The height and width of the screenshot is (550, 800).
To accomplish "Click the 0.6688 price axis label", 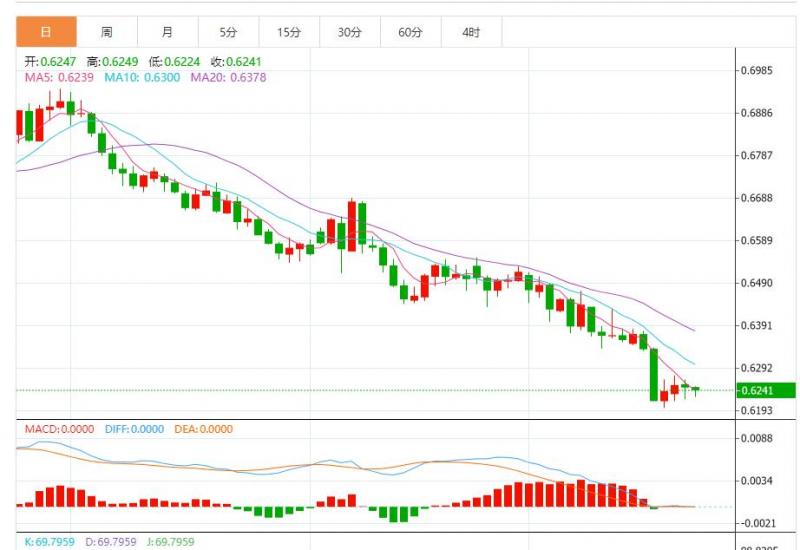I will coord(757,198).
